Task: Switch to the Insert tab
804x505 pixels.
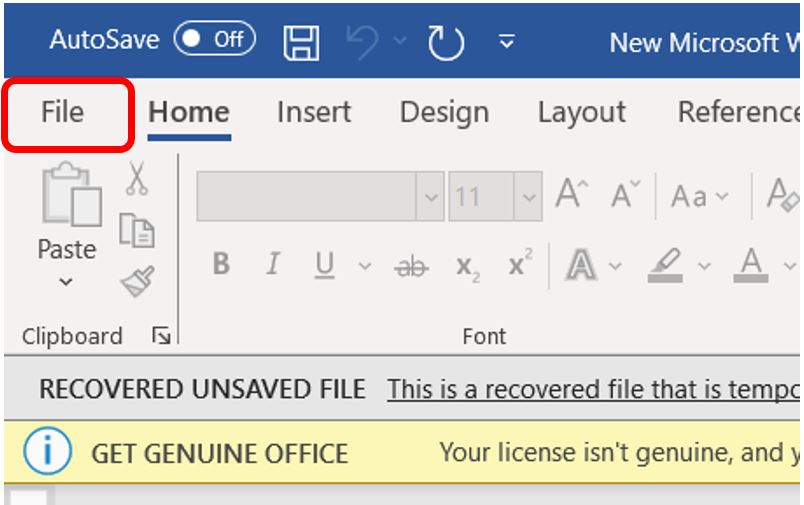Action: [314, 112]
